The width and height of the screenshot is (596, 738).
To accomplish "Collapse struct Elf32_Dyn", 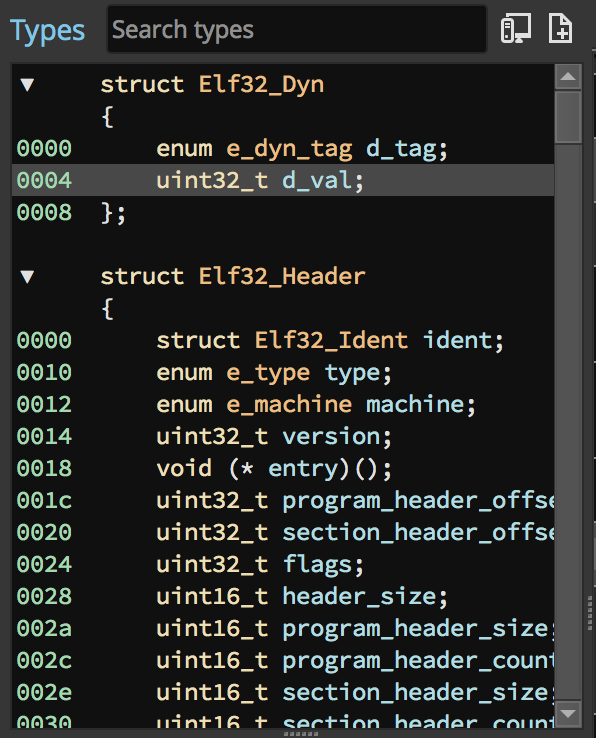I will point(27,85).
